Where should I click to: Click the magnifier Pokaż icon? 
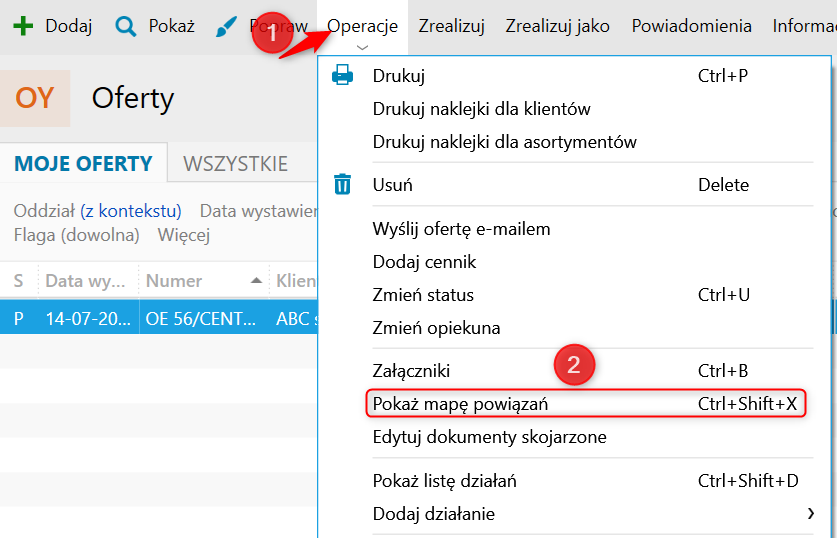(x=126, y=26)
